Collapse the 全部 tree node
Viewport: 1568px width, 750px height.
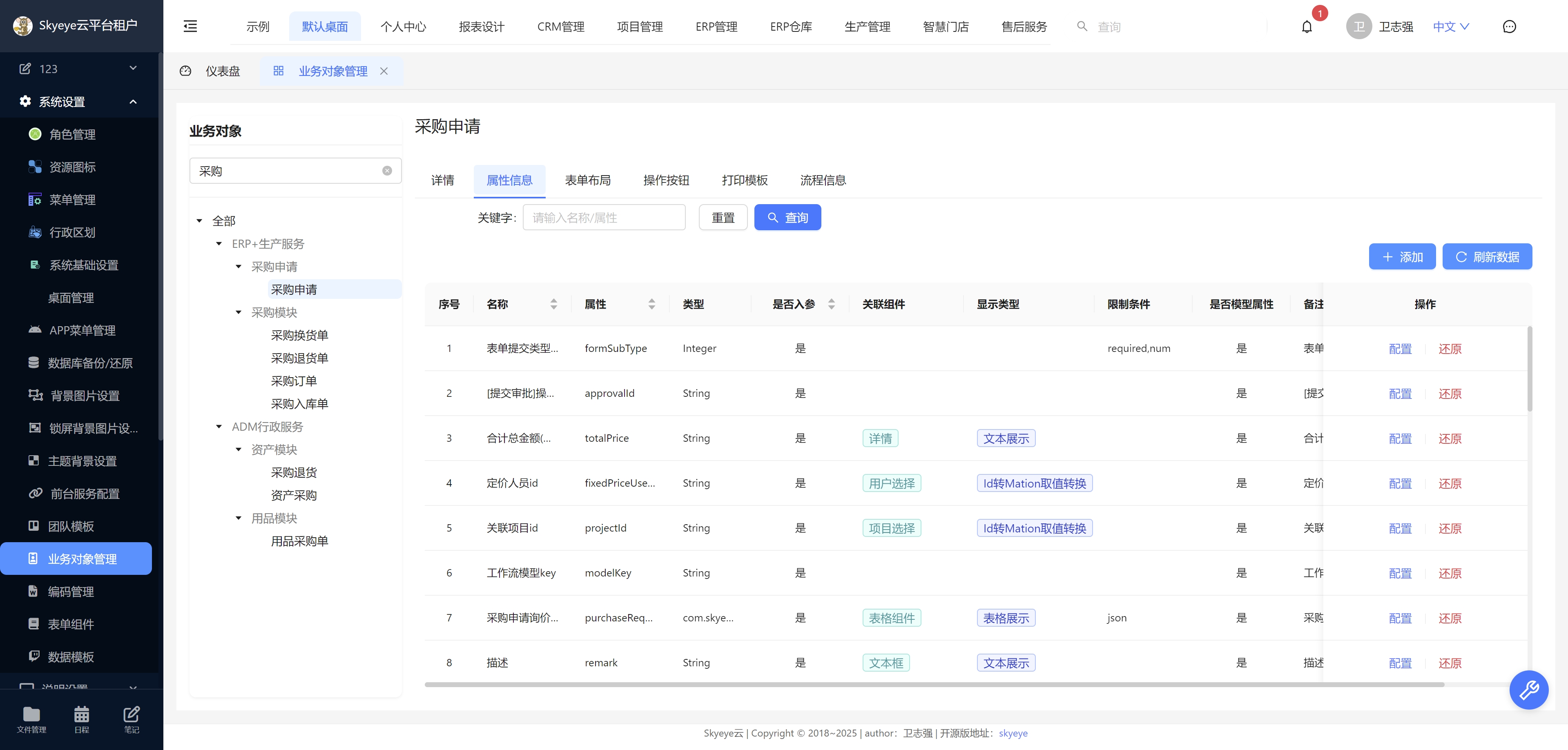(200, 220)
